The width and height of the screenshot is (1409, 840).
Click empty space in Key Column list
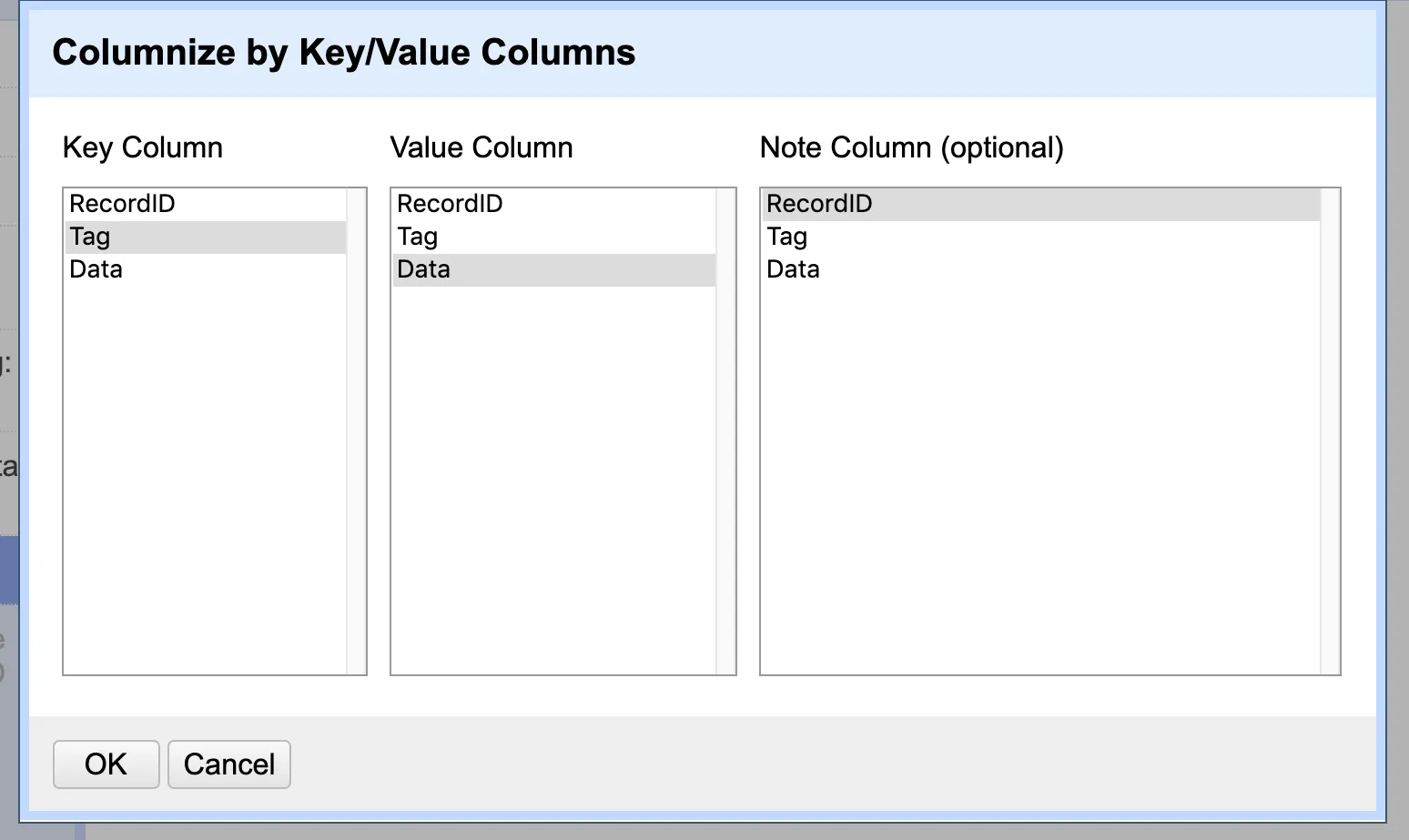coord(205,473)
